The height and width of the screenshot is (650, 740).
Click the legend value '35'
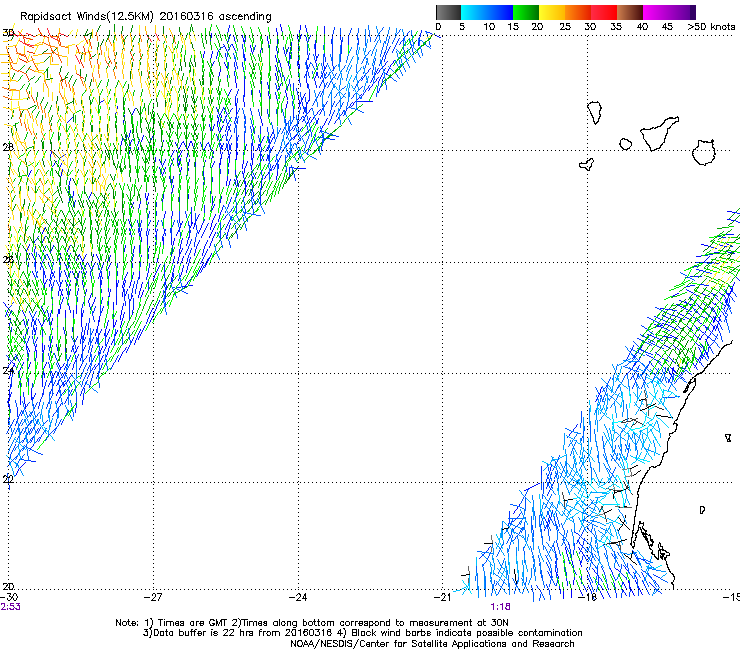[616, 27]
